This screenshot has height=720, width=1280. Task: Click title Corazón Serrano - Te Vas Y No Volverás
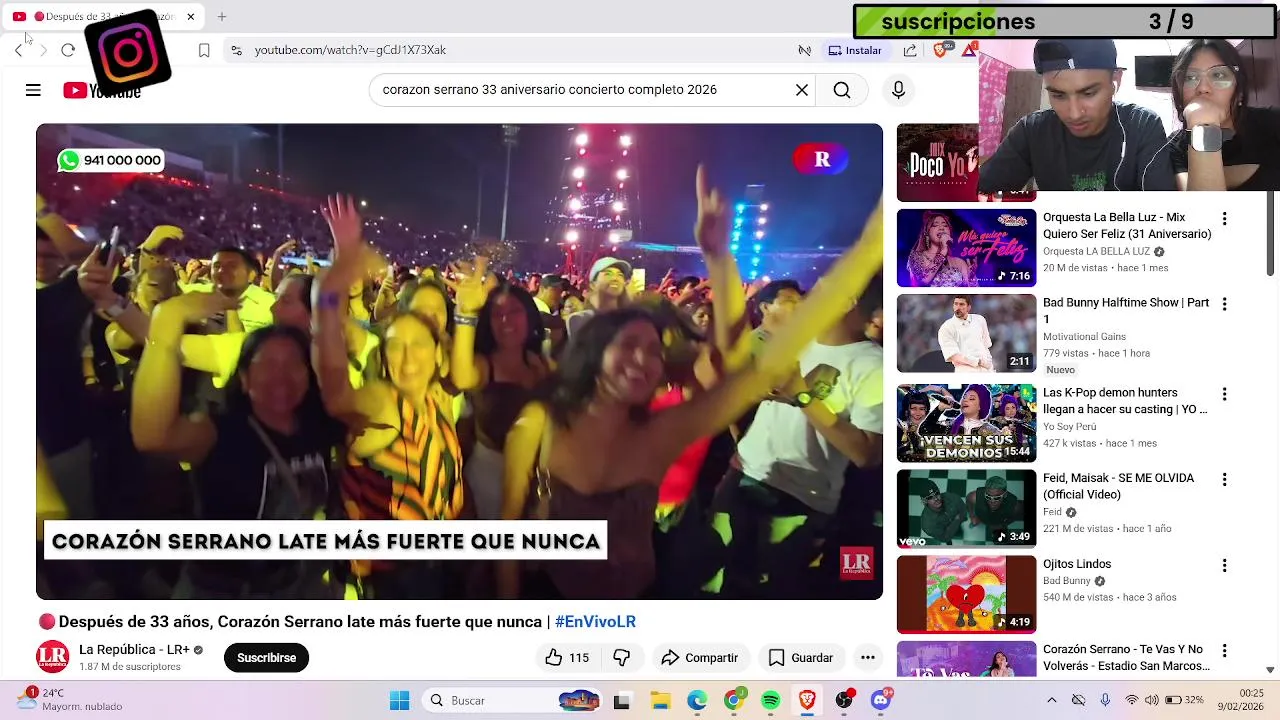click(x=1126, y=657)
